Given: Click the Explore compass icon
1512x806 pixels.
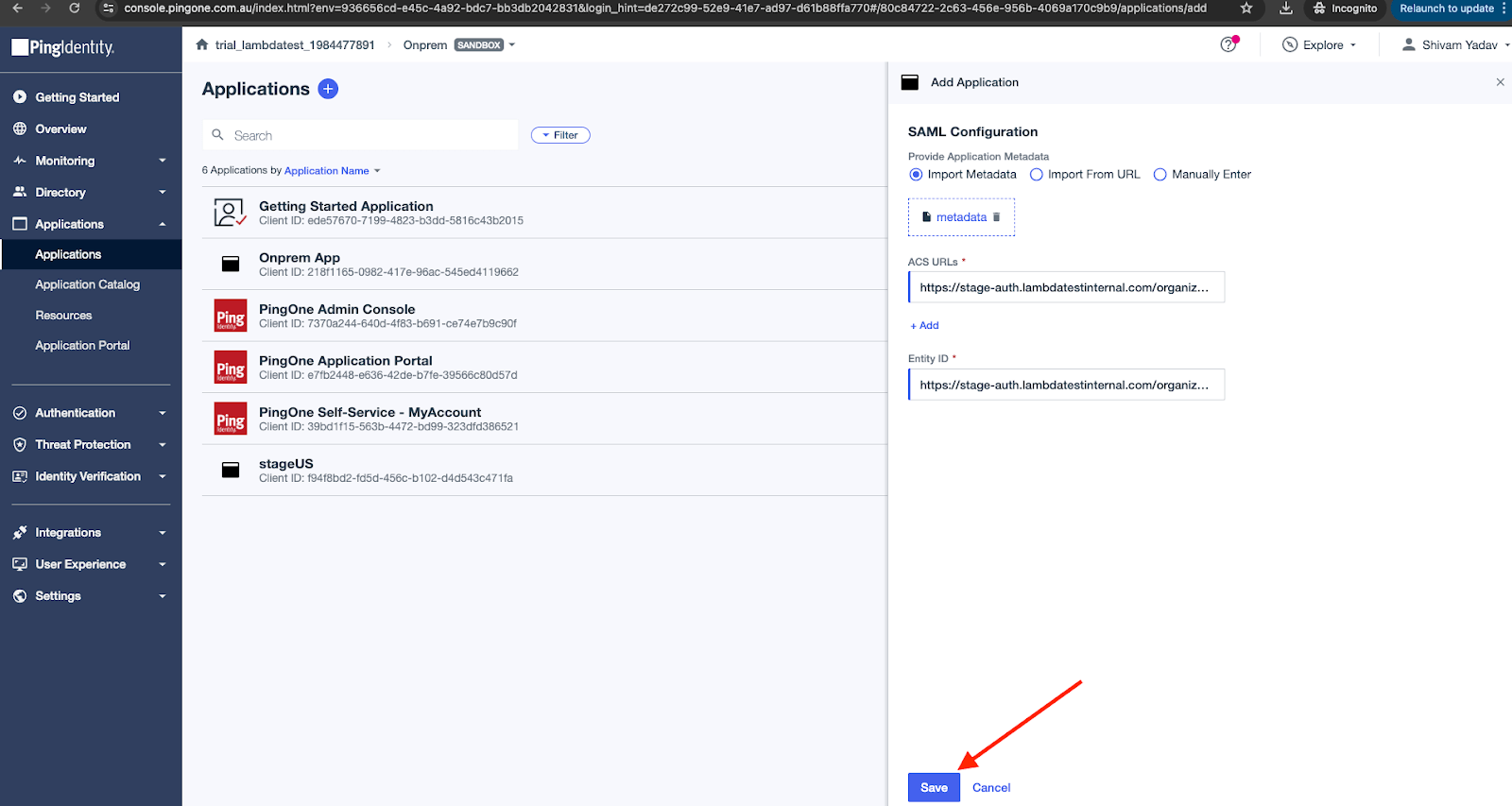Looking at the screenshot, I should pos(1290,44).
